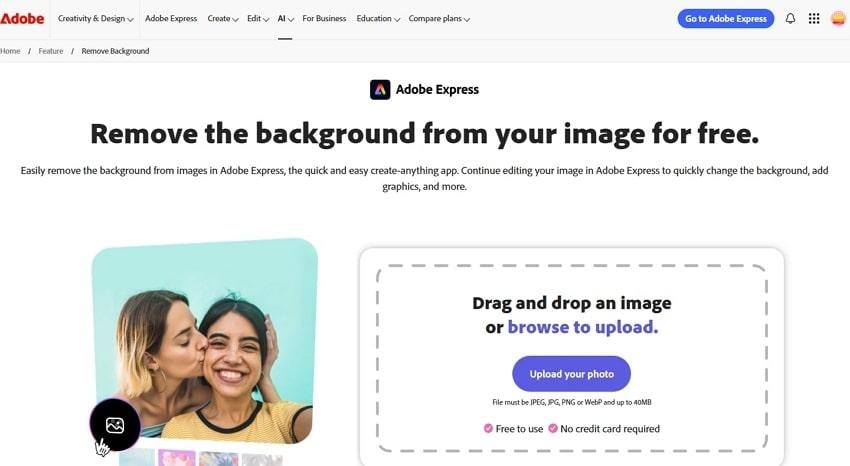Click the file format requirements text

pyautogui.click(x=571, y=402)
